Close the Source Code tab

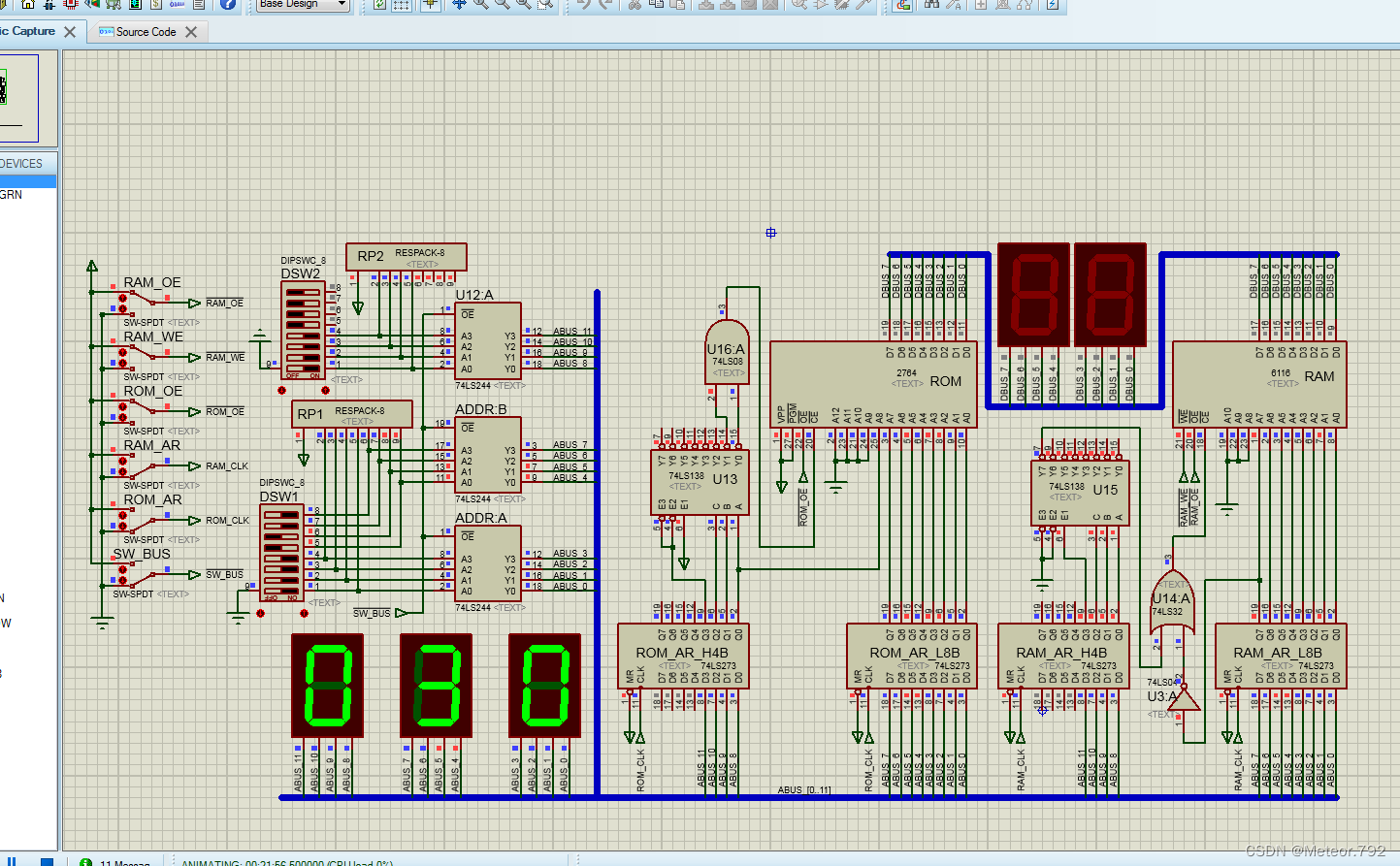(x=191, y=32)
